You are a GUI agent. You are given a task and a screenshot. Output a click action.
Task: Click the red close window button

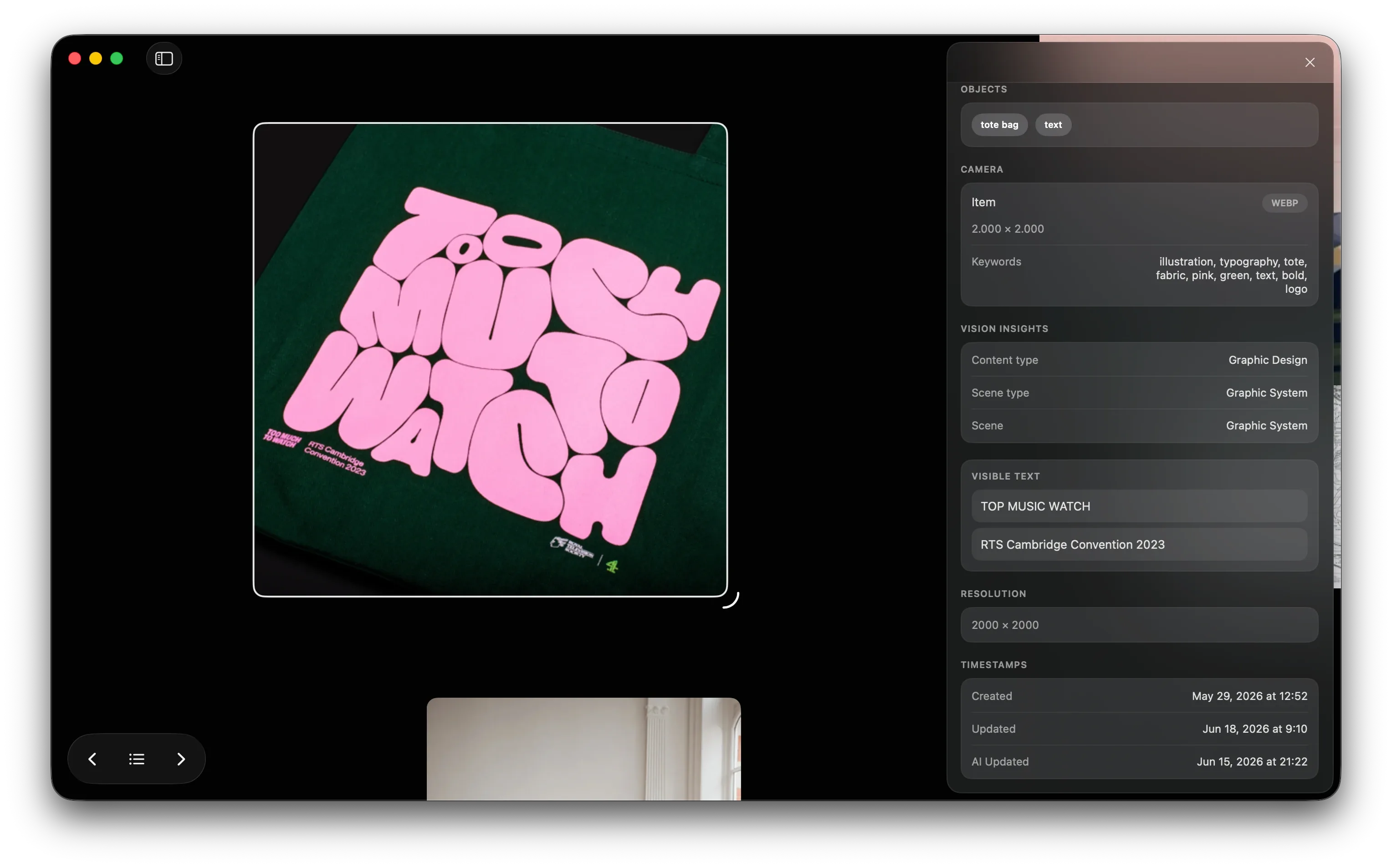coord(75,59)
